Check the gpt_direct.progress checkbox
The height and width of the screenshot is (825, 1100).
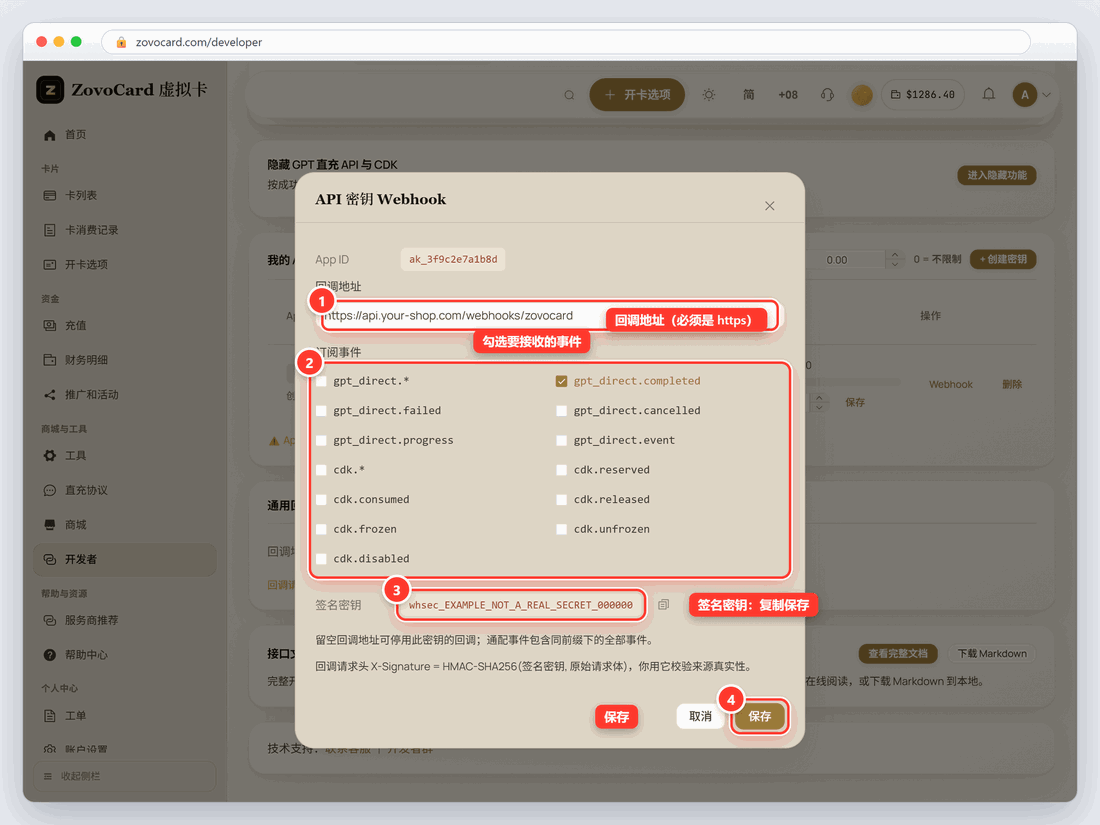point(321,441)
